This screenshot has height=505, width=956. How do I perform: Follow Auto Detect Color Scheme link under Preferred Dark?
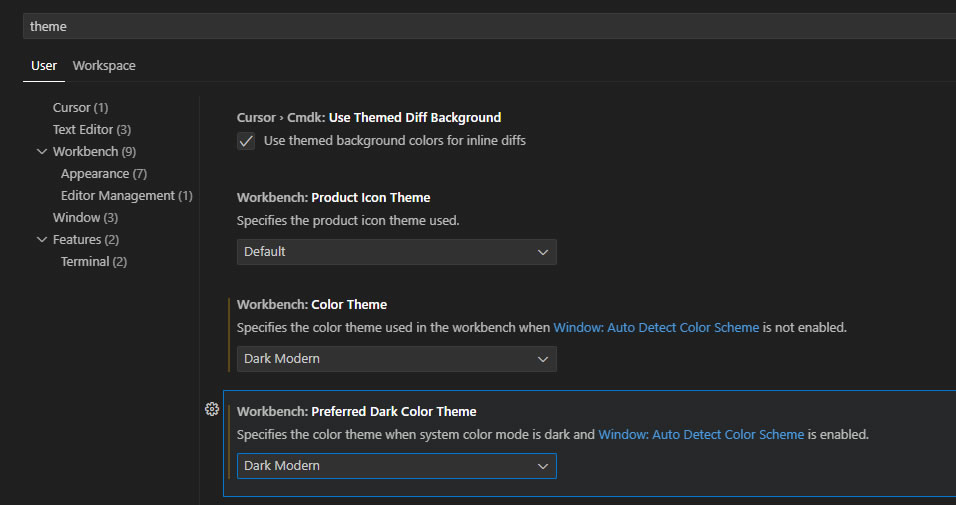pos(700,435)
